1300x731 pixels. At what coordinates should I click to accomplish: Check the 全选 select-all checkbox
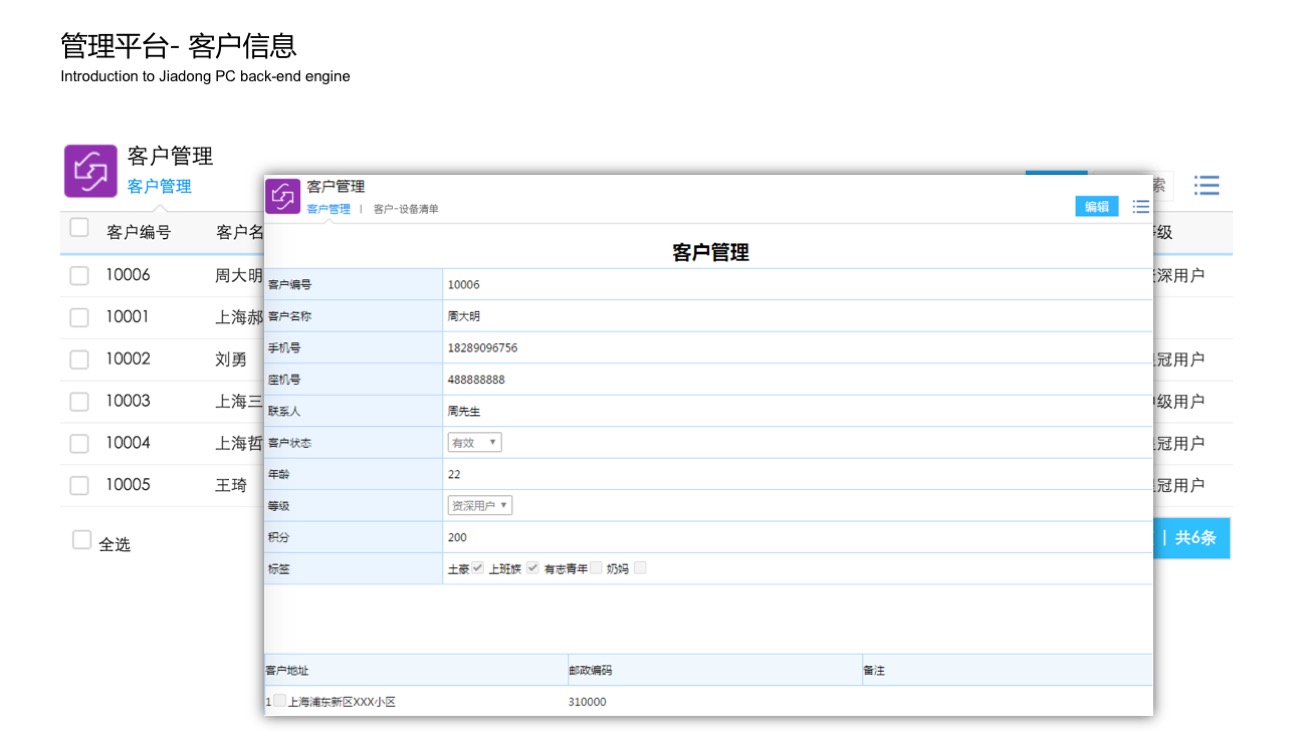[x=81, y=540]
